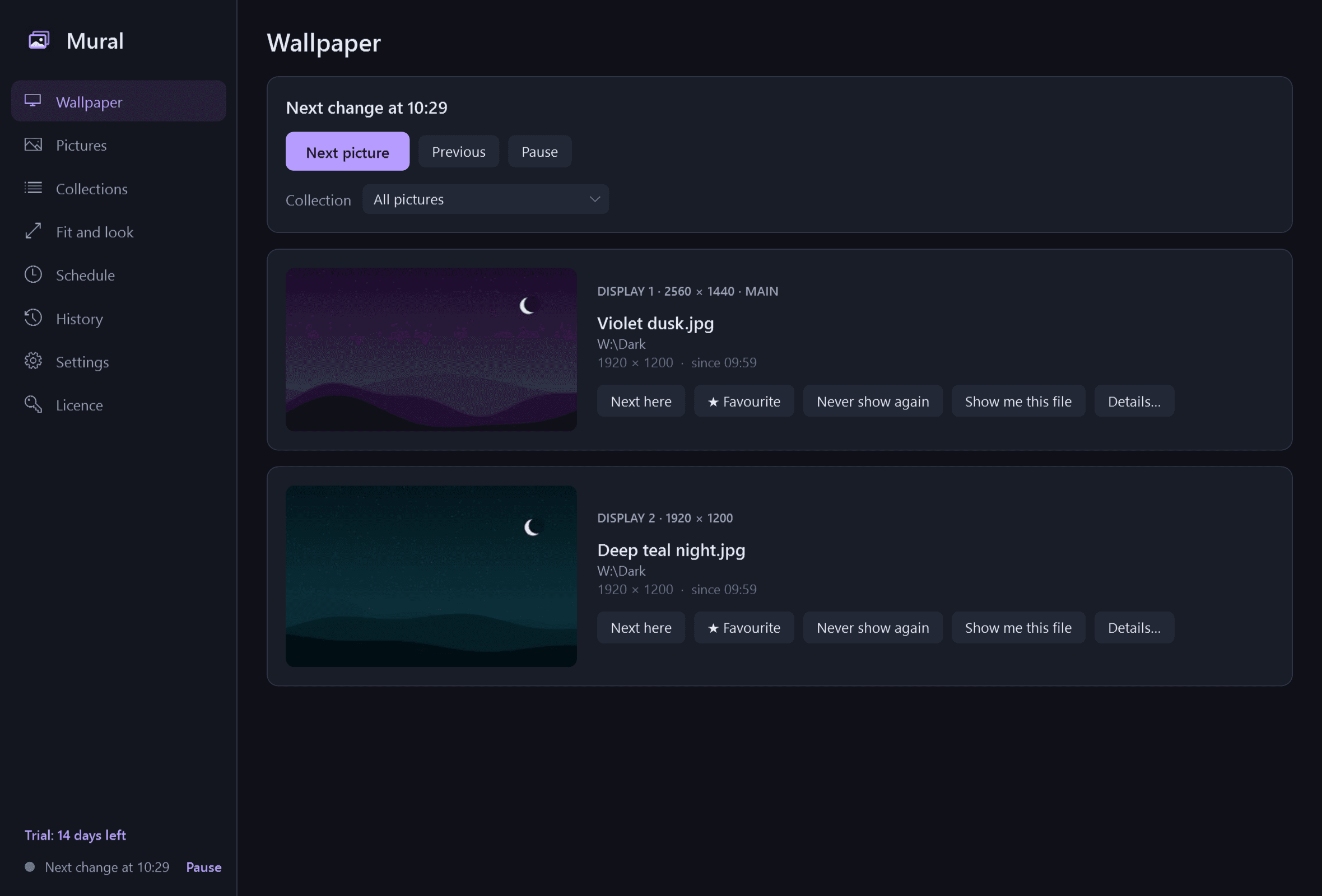The width and height of the screenshot is (1322, 896).
Task: Click the History rewind-clock icon
Action: pyautogui.click(x=33, y=318)
